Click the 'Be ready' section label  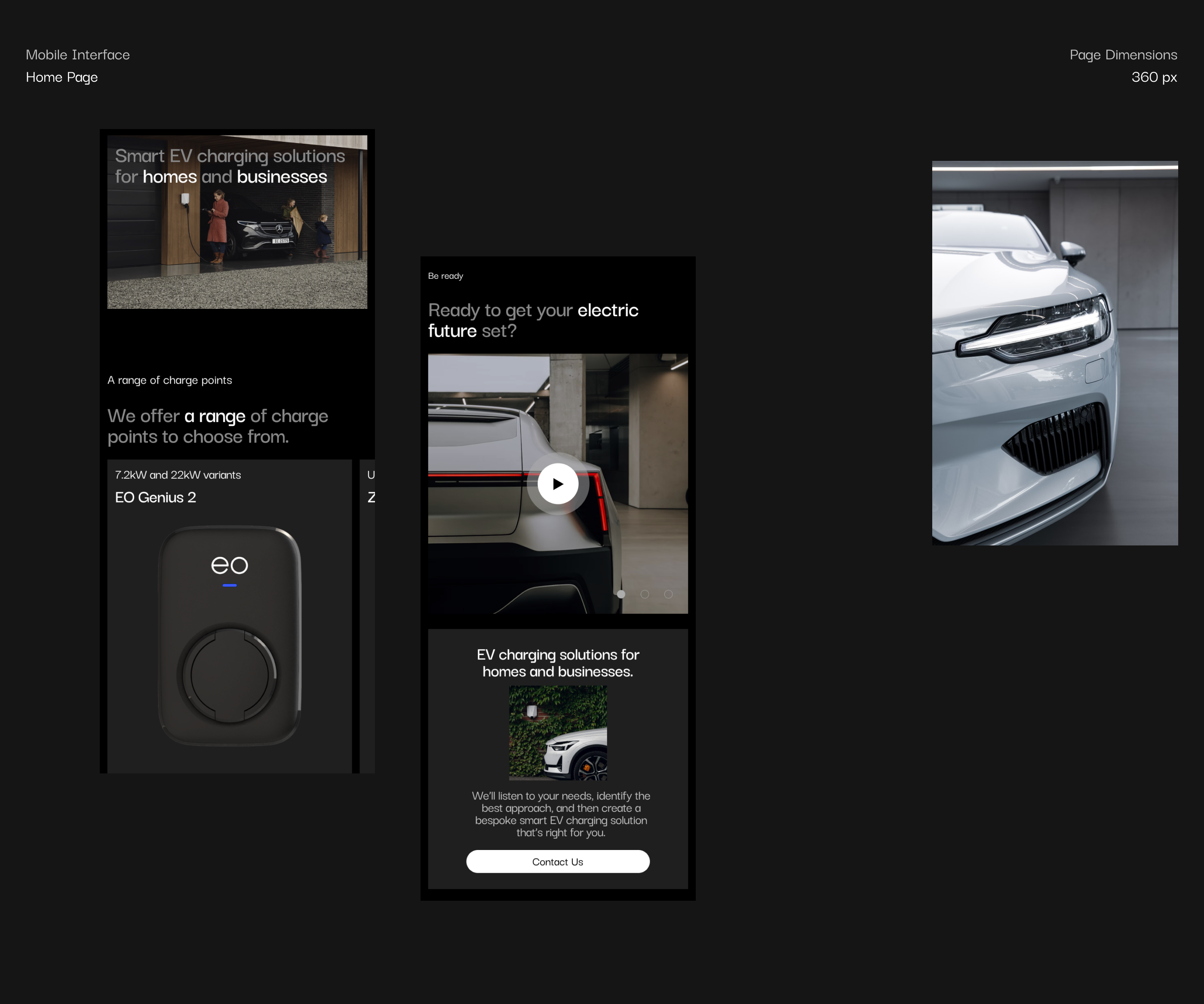[445, 276]
